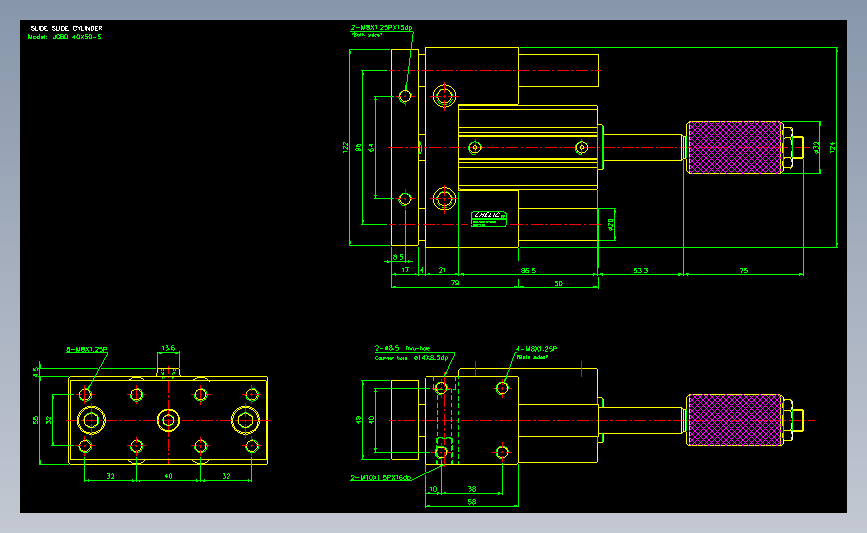
Task: Select the 64 vertical hole-spacing dimension
Action: [x=371, y=148]
